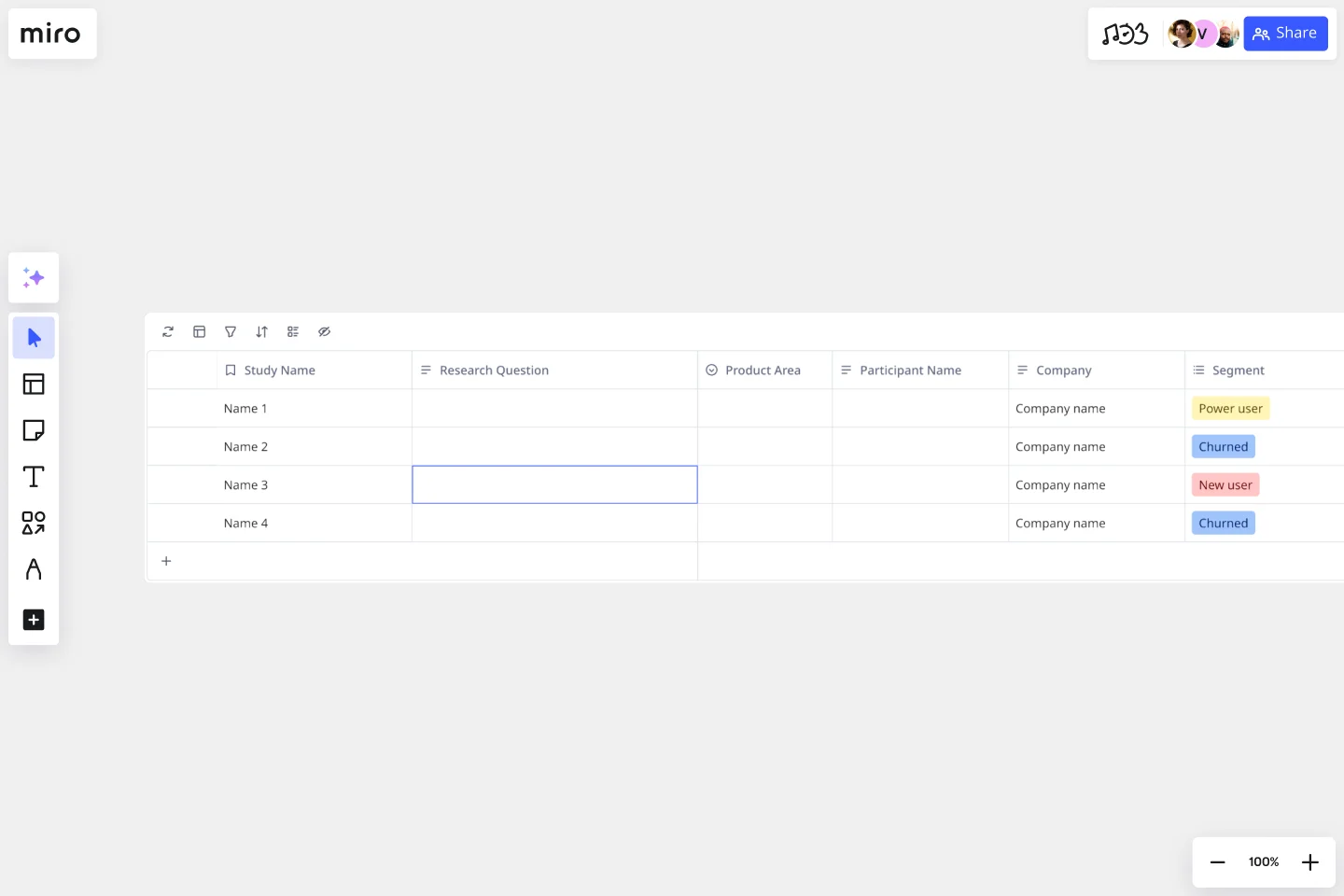Select the pen drawing tool
1344x896 pixels.
[x=34, y=569]
